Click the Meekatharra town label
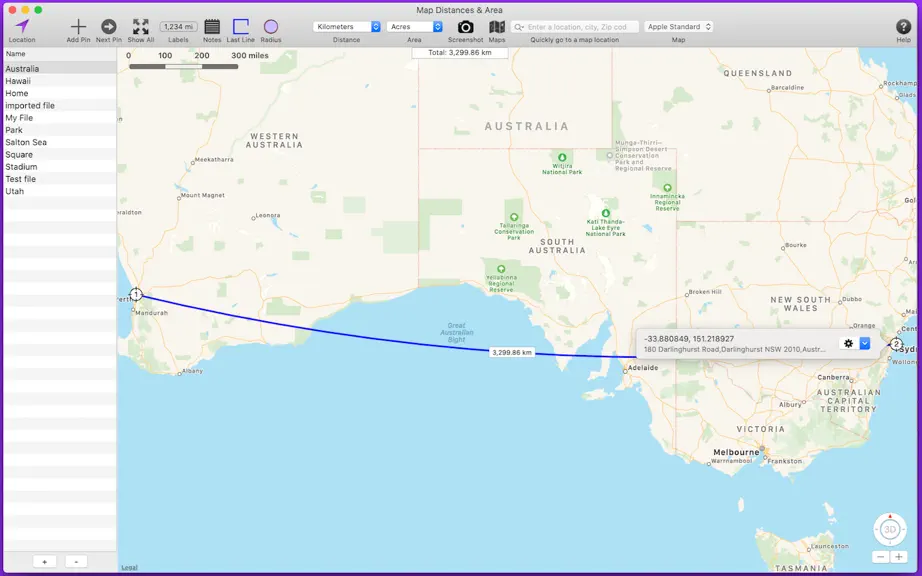Viewport: 922px width, 576px height. pos(214,159)
